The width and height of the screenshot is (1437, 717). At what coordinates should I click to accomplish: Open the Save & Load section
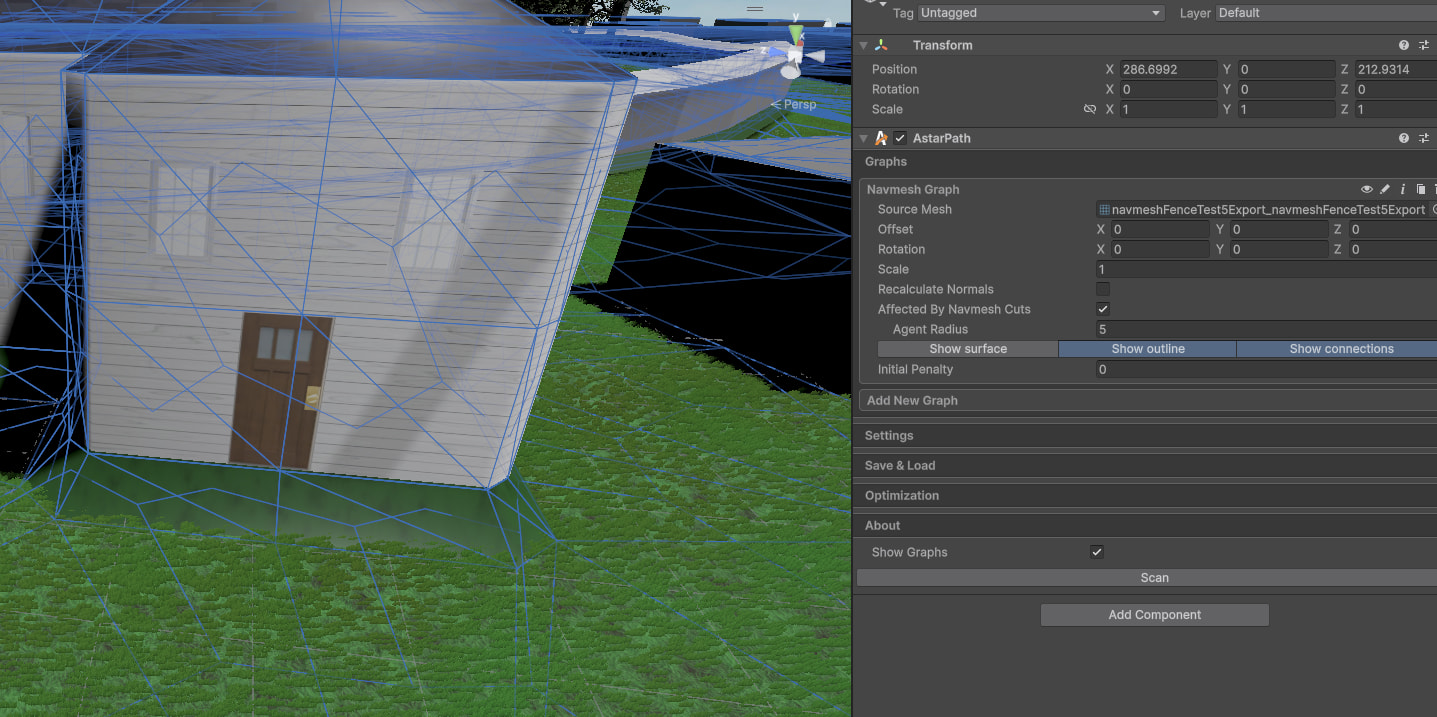pyautogui.click(x=900, y=465)
